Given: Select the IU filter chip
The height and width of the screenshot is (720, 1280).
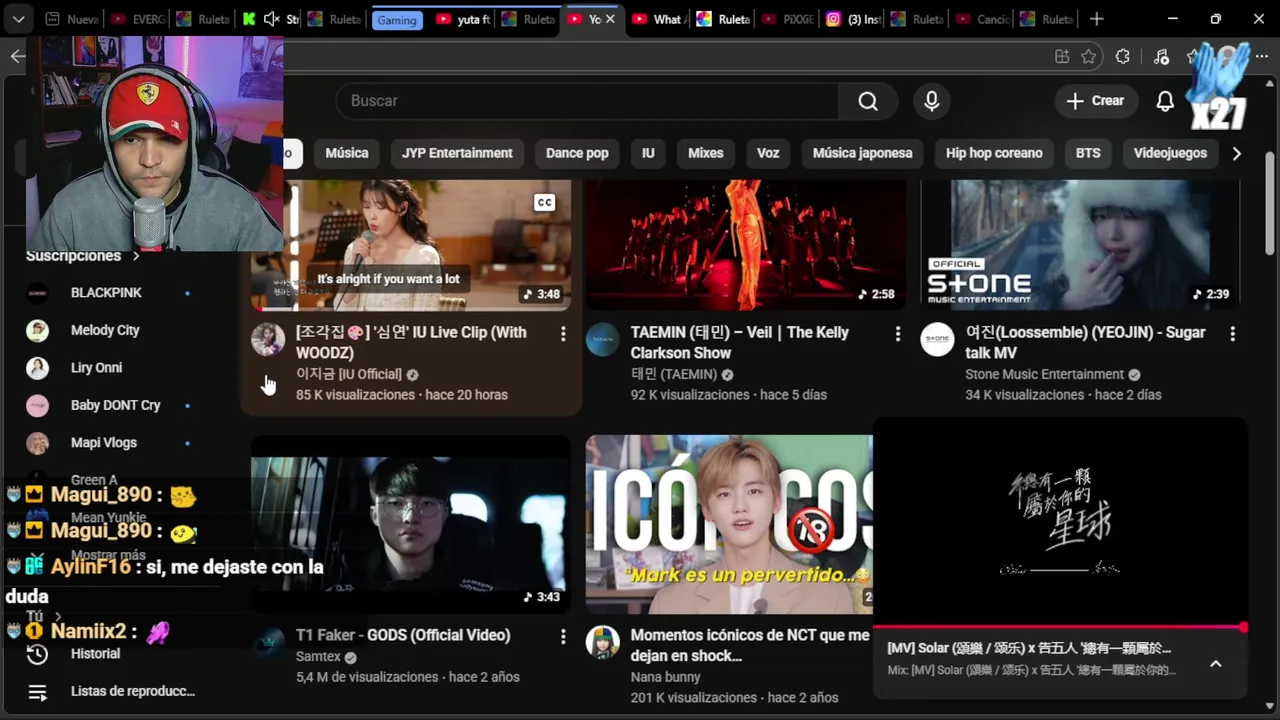Looking at the screenshot, I should pyautogui.click(x=648, y=153).
